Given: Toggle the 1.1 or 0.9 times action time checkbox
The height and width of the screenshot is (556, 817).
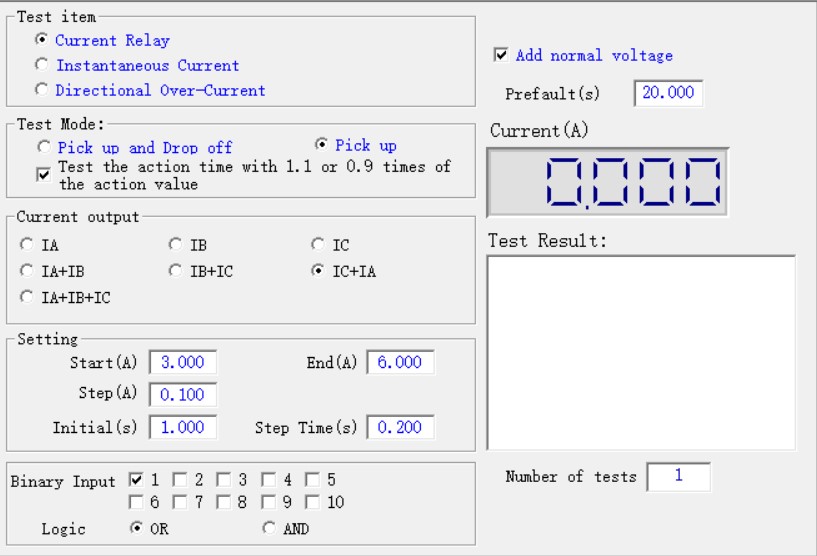Looking at the screenshot, I should tap(43, 174).
